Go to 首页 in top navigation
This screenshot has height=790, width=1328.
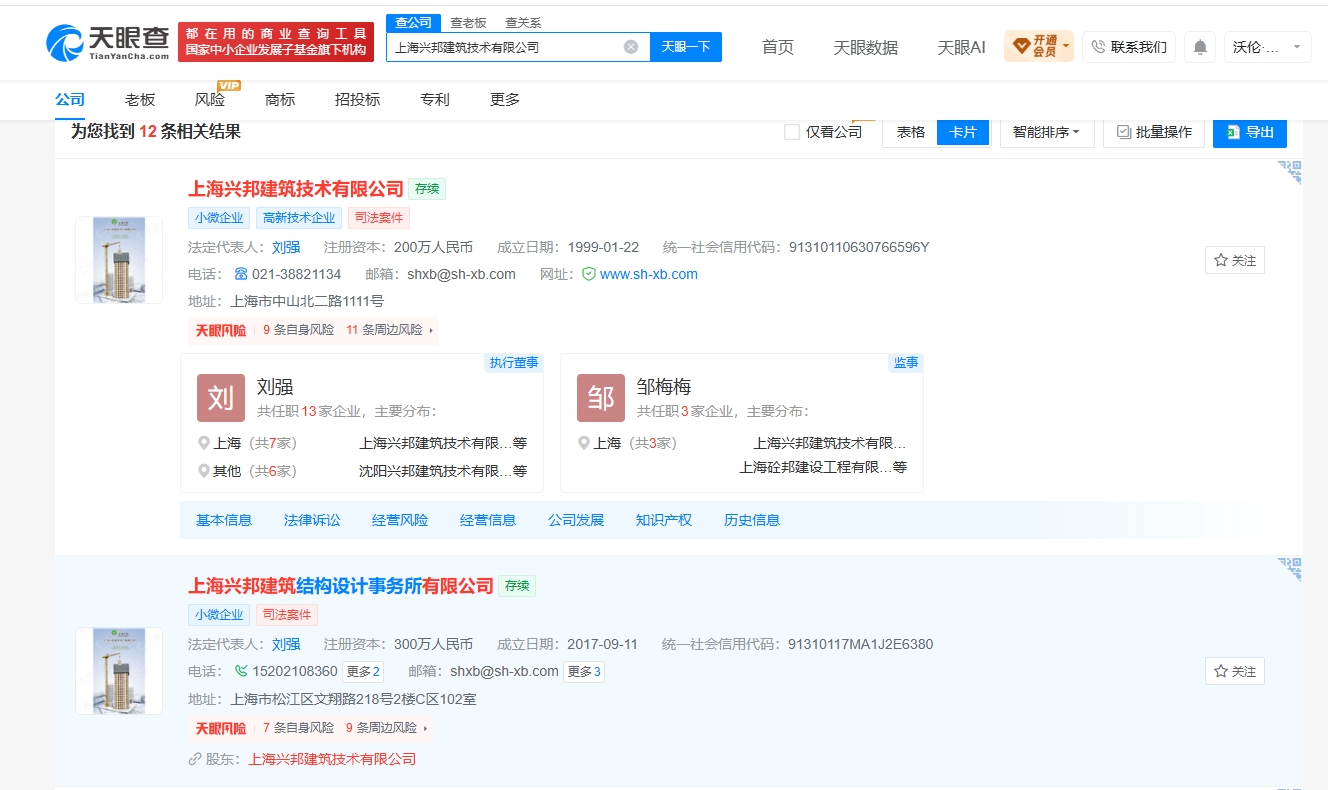[x=777, y=47]
